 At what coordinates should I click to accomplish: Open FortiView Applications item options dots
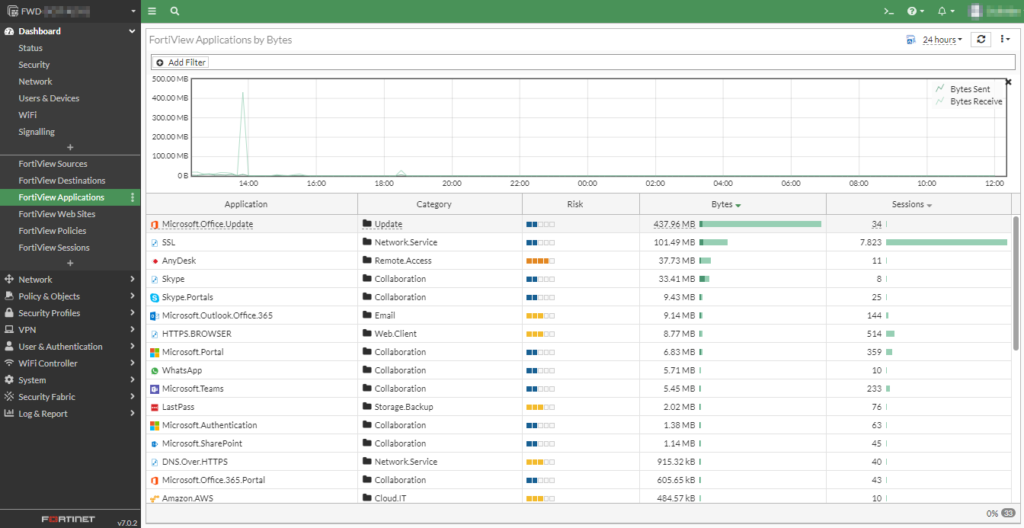[133, 197]
